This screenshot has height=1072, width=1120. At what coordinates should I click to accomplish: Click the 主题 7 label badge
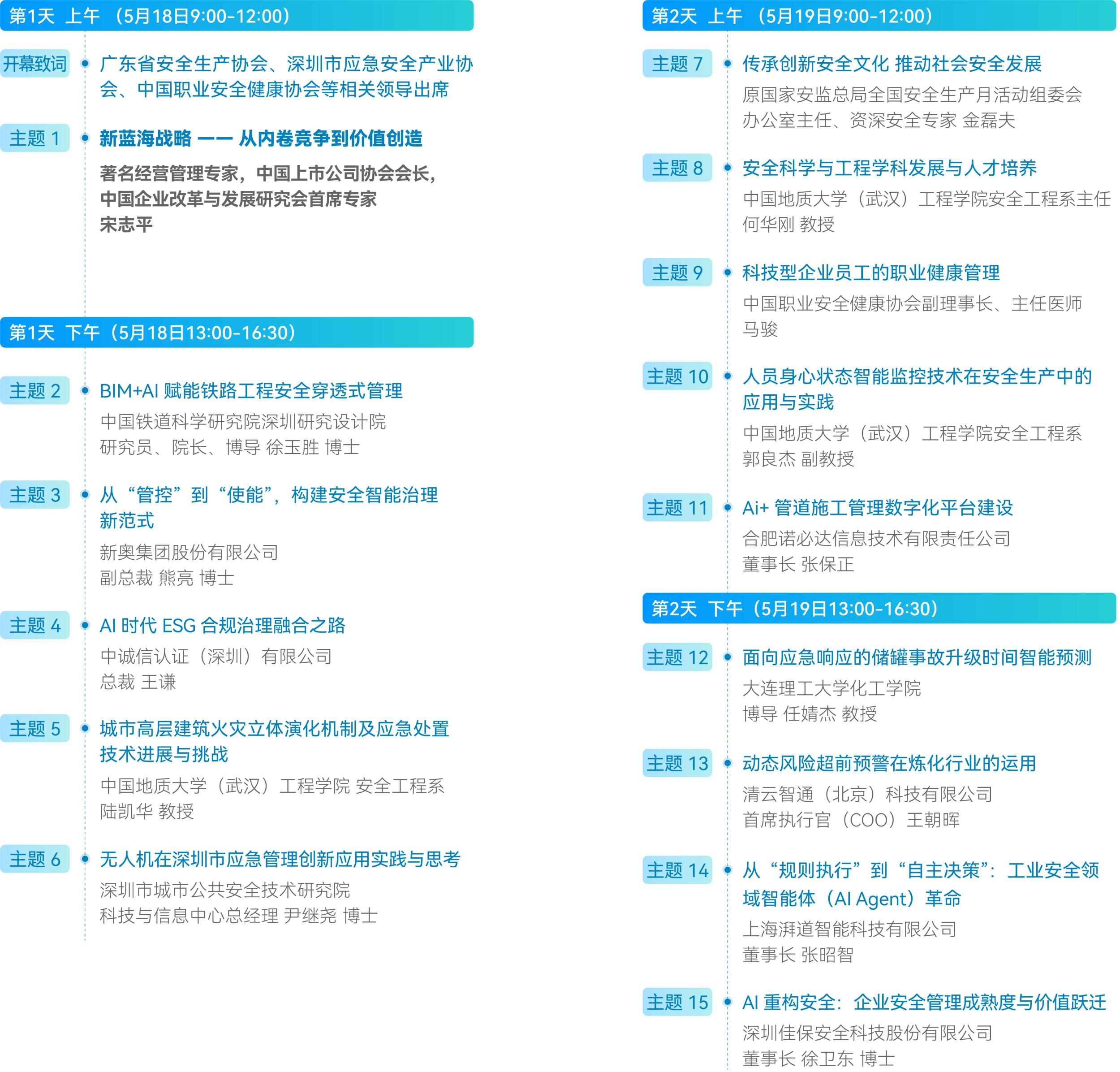pyautogui.click(x=677, y=64)
